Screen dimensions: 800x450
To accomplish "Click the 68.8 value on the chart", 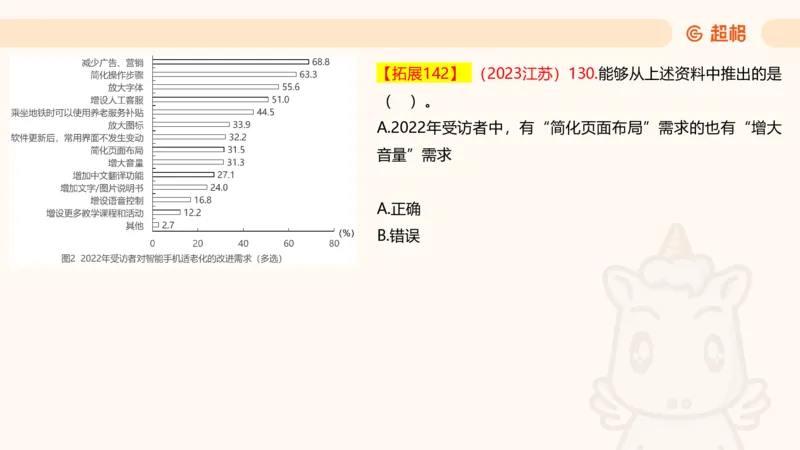I will pos(321,62).
